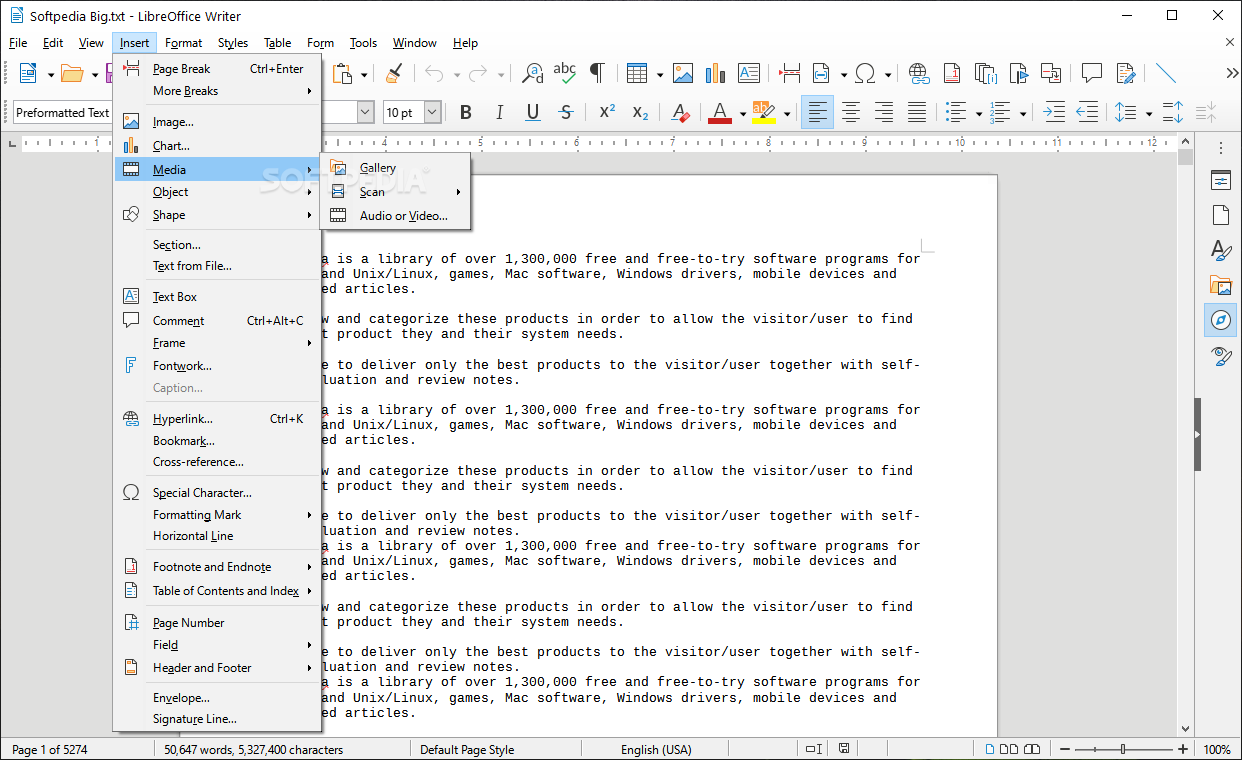Screen dimensions: 1242x760
Task: Click the yellow highlighting color button
Action: 764,113
